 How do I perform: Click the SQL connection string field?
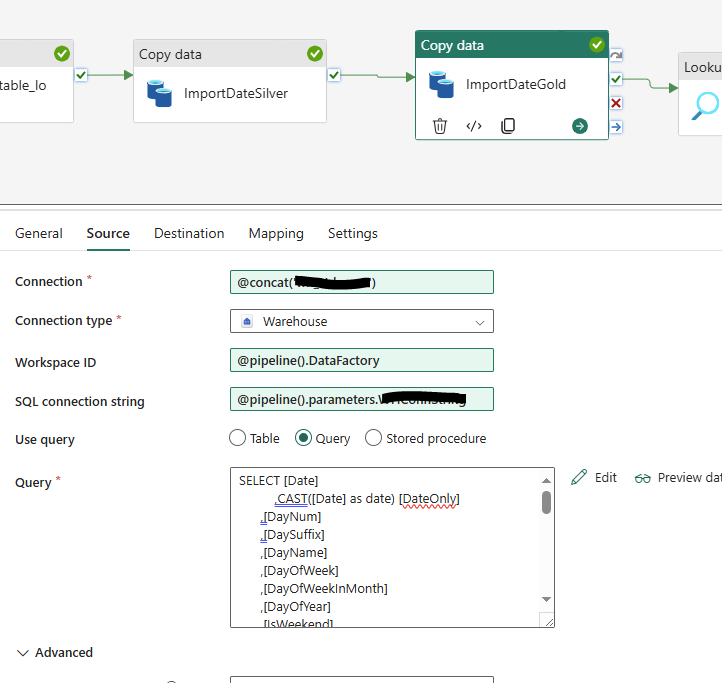click(361, 399)
